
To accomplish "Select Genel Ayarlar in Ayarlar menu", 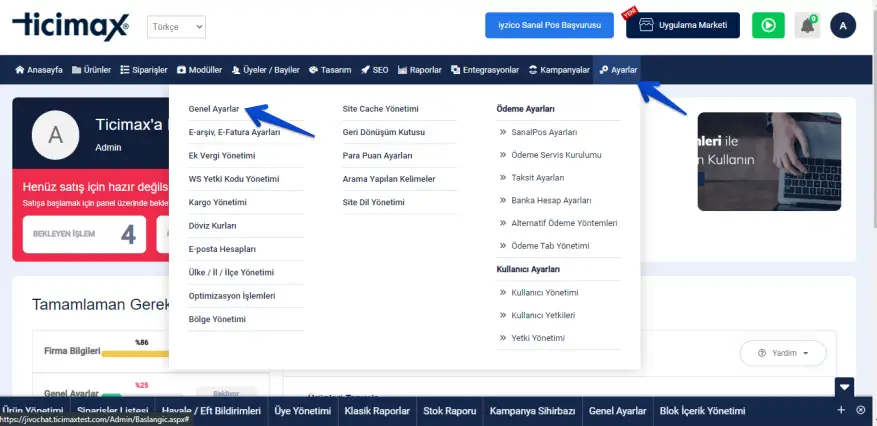I will click(x=214, y=109).
